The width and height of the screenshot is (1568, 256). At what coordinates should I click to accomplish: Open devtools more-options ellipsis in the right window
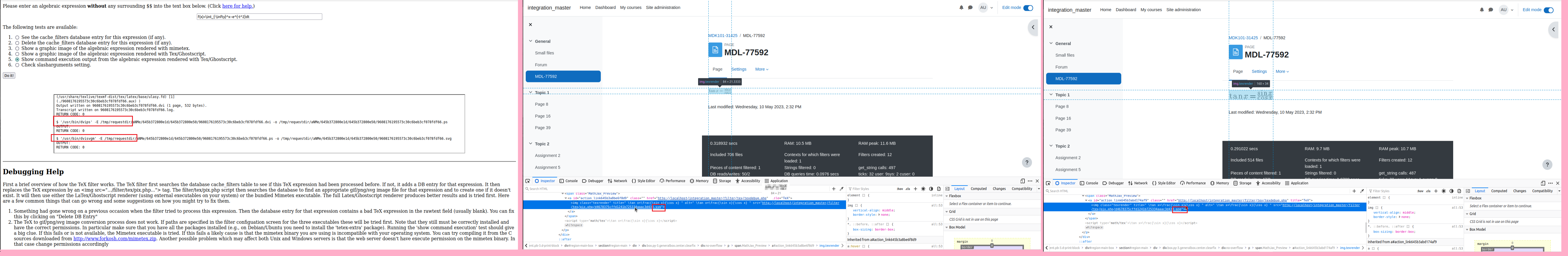(x=1550, y=183)
